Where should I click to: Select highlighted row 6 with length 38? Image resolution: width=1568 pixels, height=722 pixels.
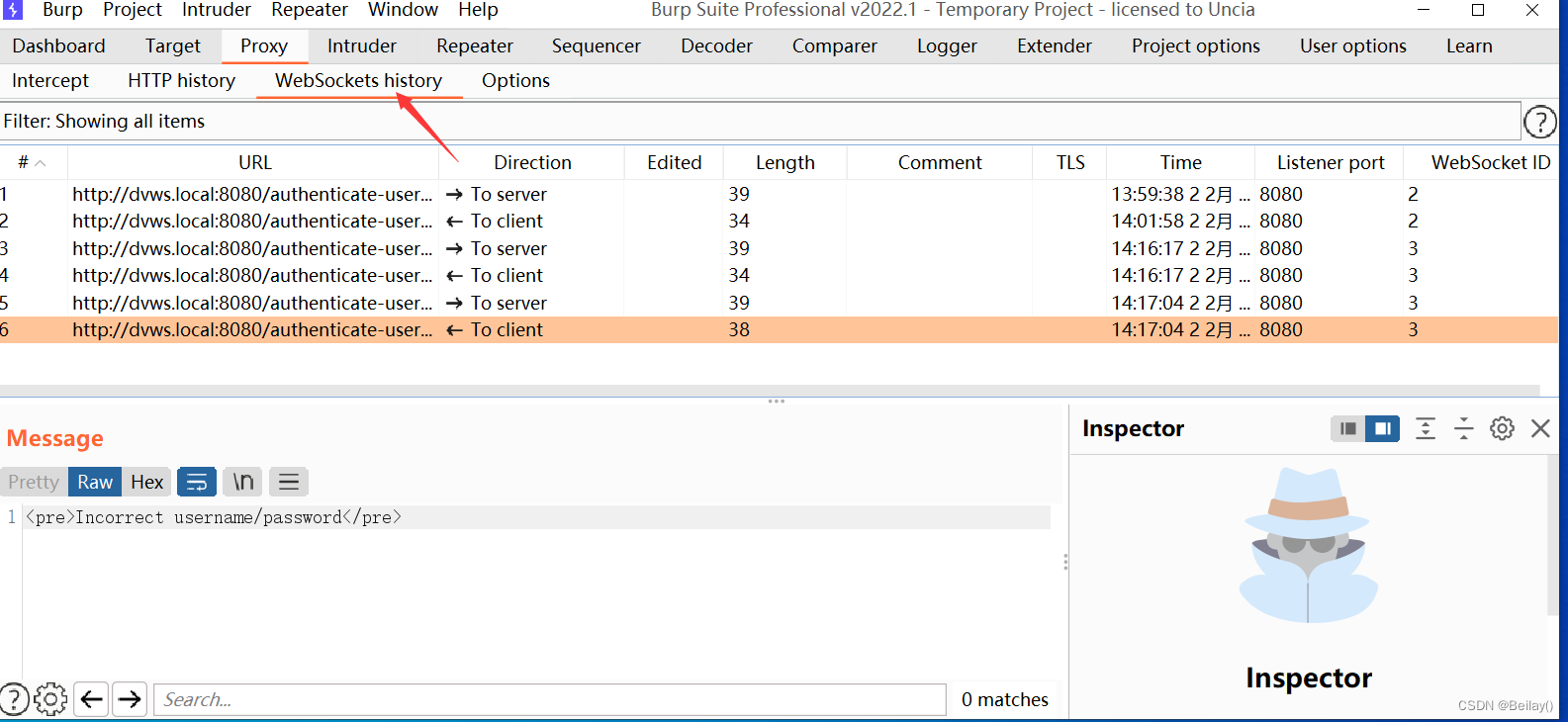click(x=779, y=329)
